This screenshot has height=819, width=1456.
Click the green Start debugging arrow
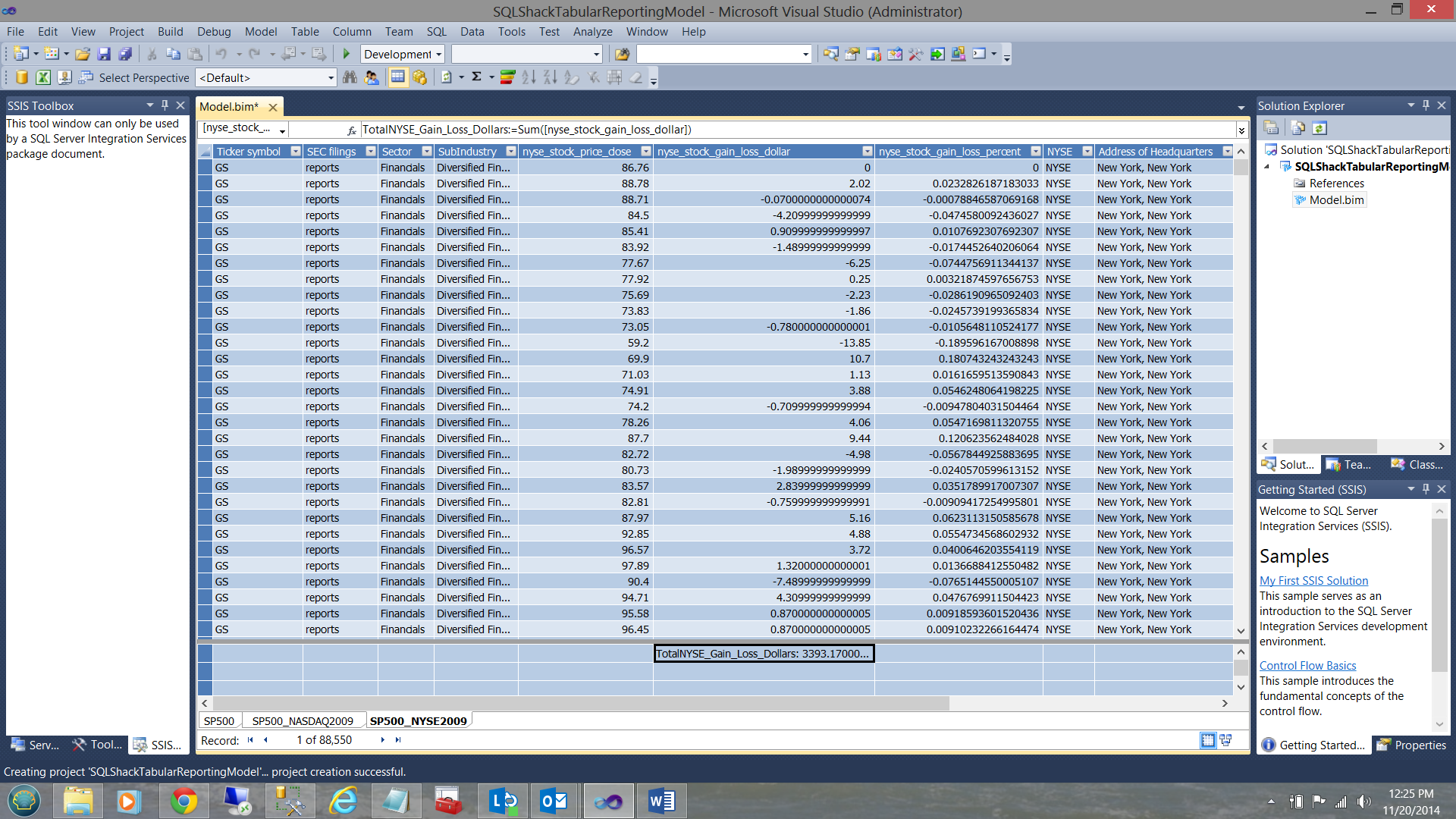tap(347, 54)
